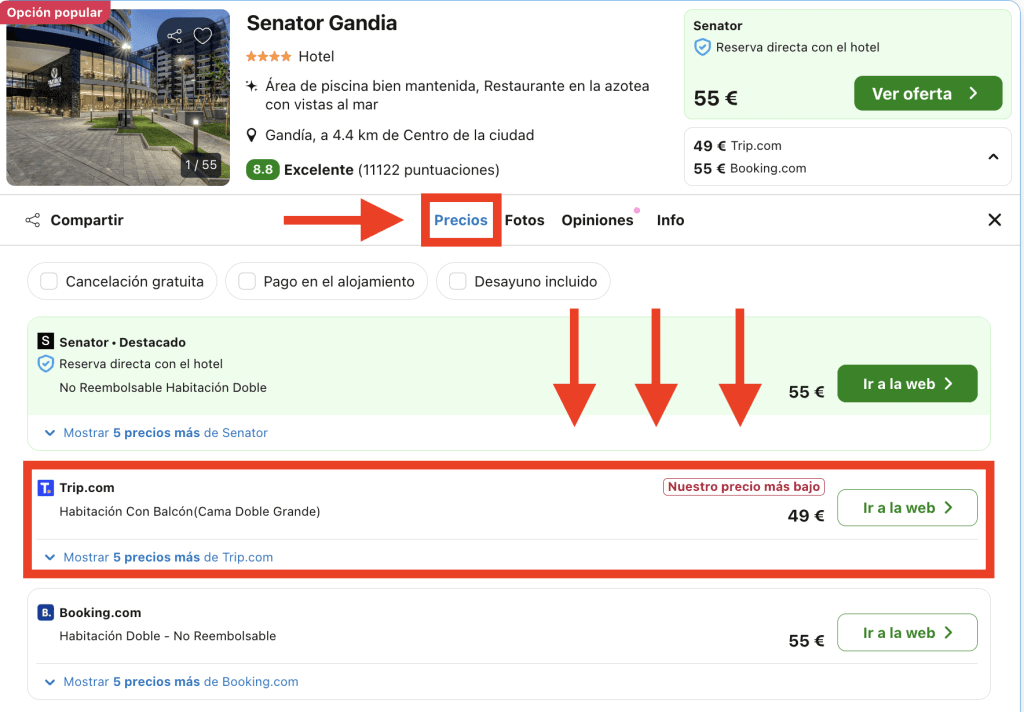Check Pago en el alojamiento filter
The width and height of the screenshot is (1024, 712).
pyautogui.click(x=246, y=282)
